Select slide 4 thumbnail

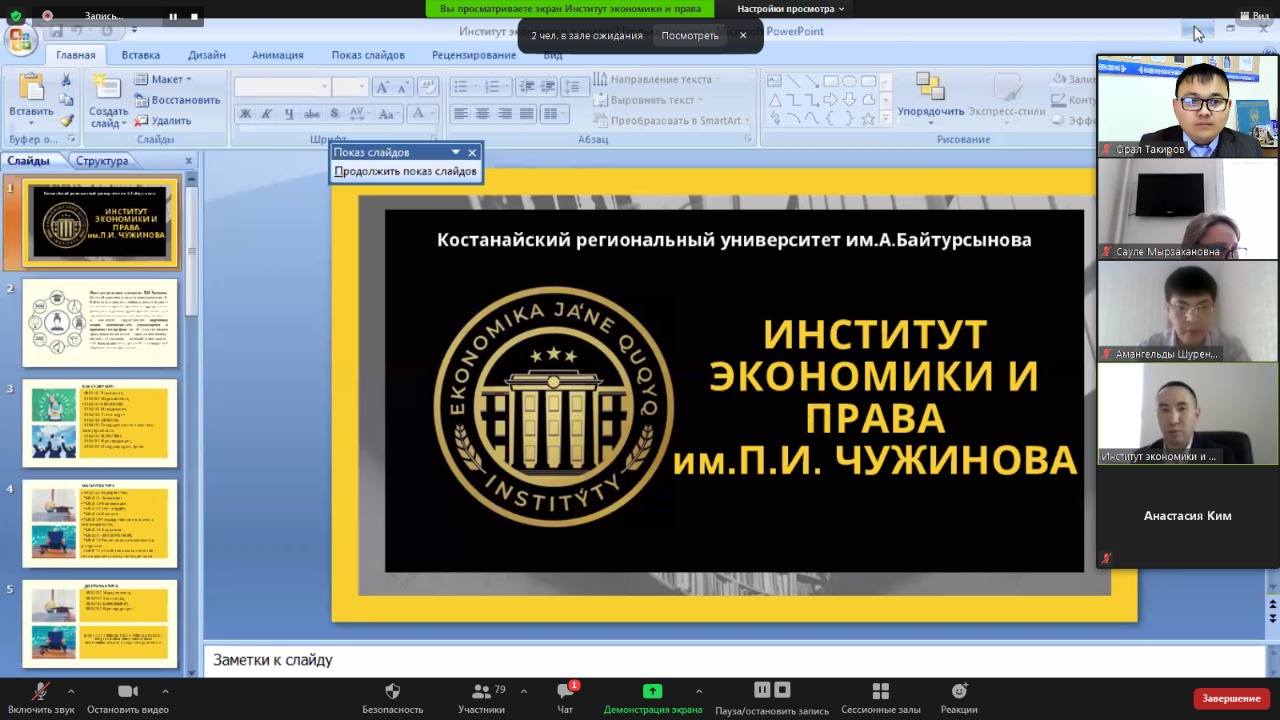100,524
